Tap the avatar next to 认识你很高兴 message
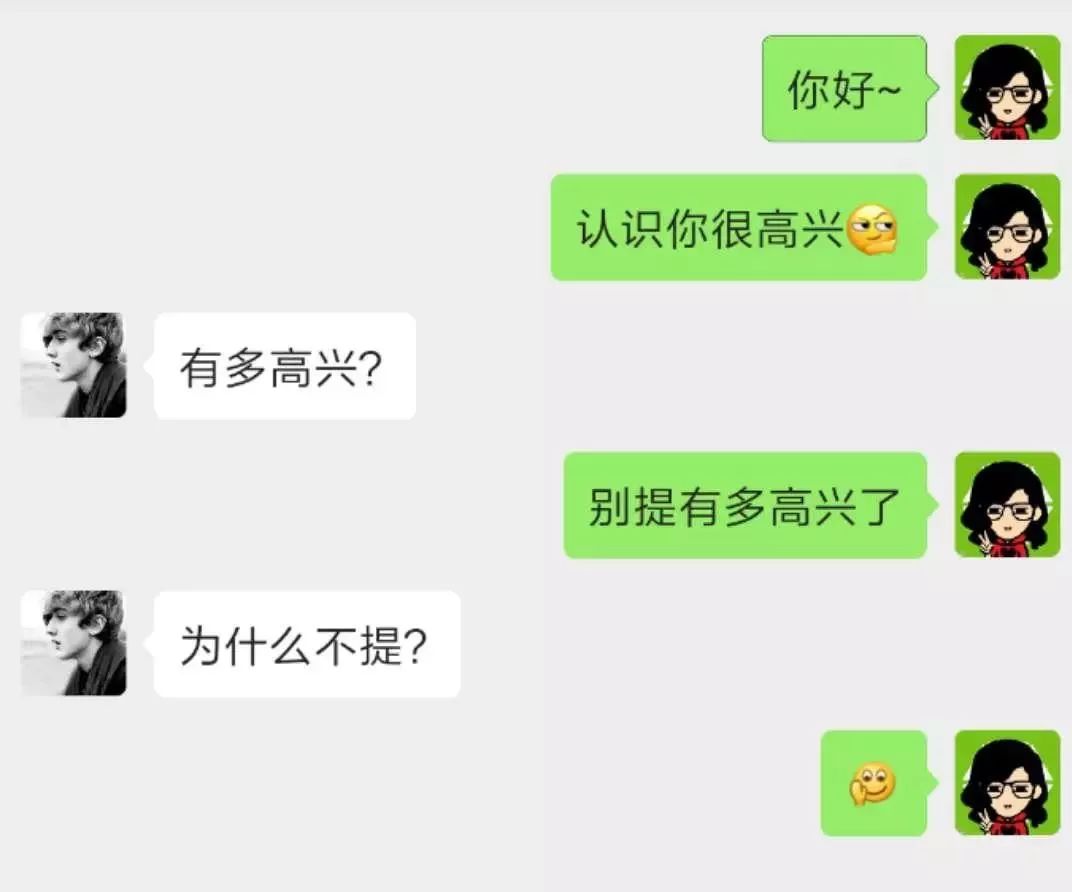 tap(1007, 227)
